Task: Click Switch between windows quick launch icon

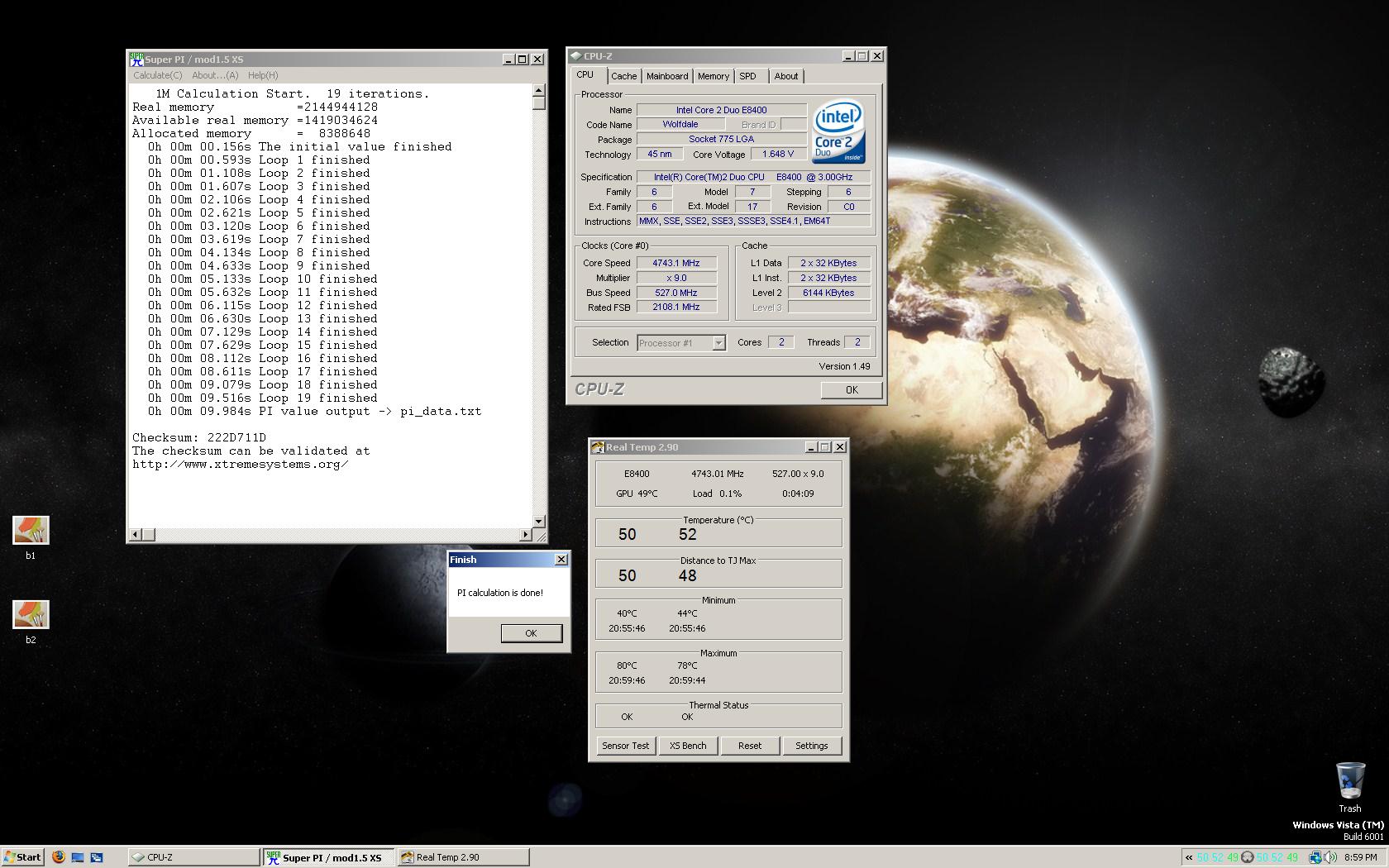Action: (96, 857)
